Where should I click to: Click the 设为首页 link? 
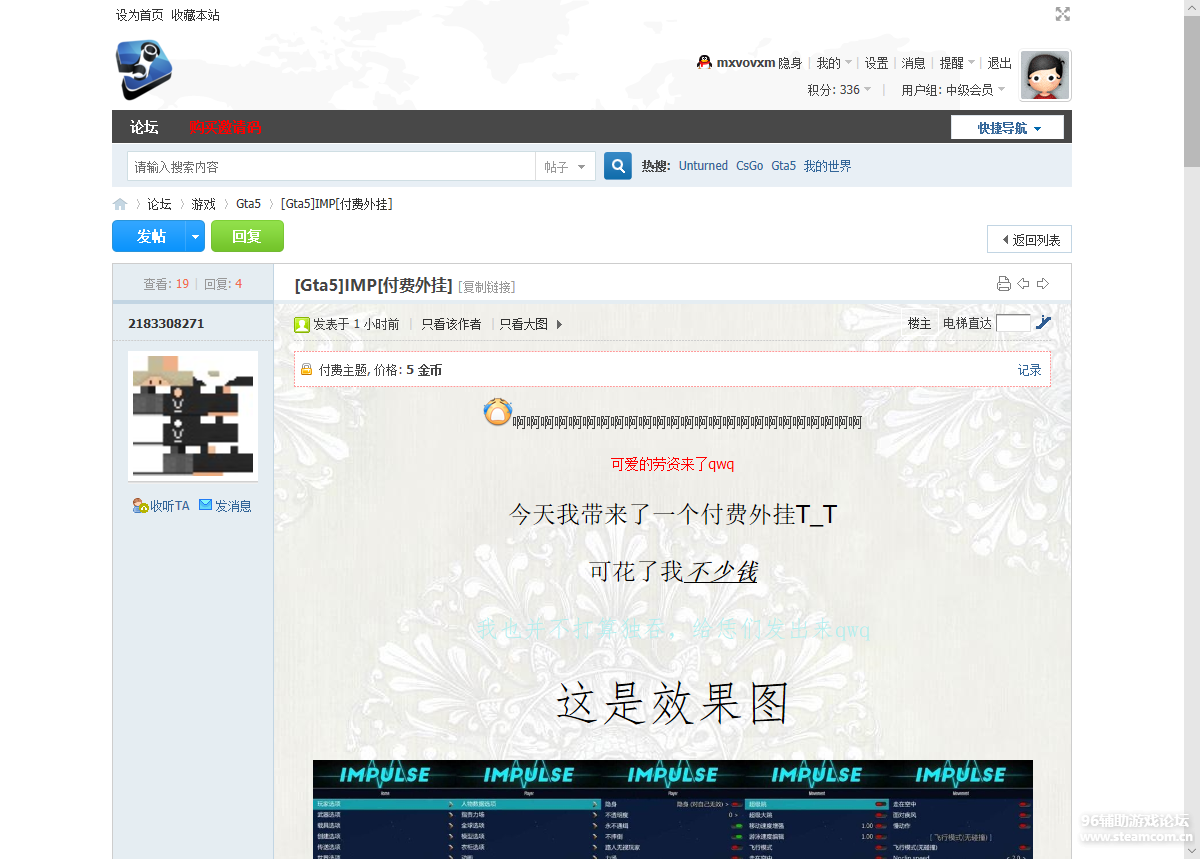tap(140, 15)
